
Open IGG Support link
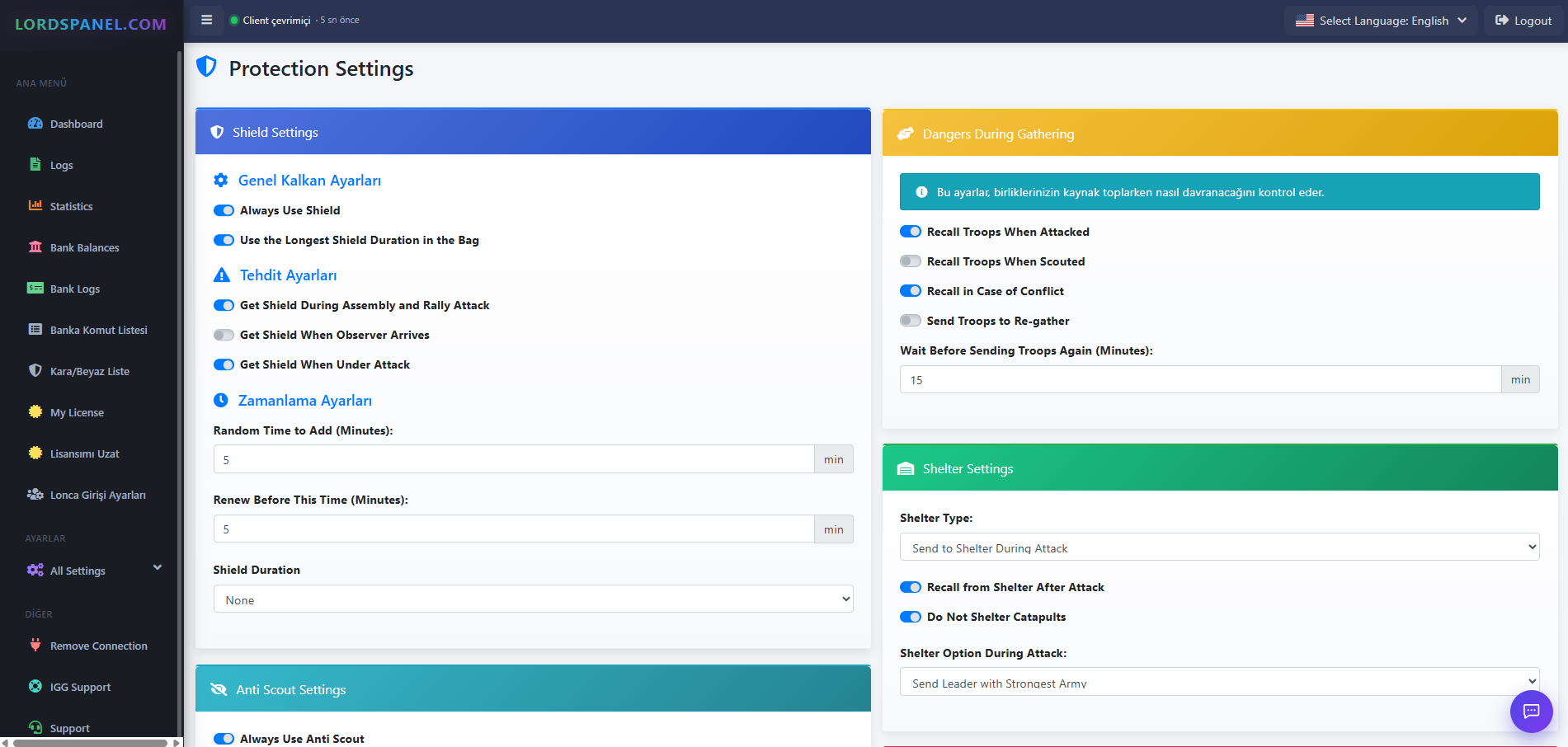80,687
